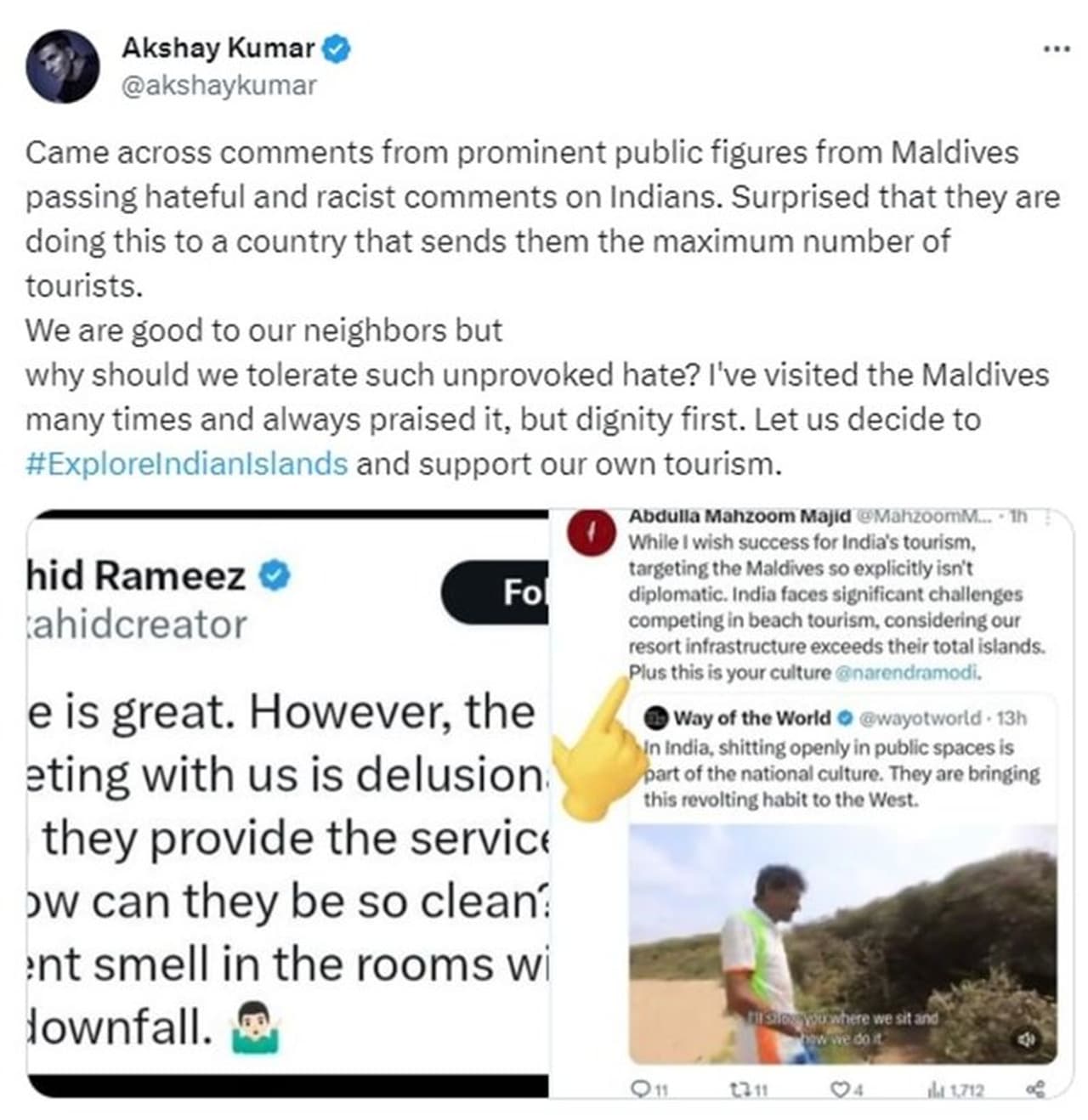This screenshot has height=1120, width=1088.
Task: Toggle the video mute speaker icon
Action: pos(1027,1039)
